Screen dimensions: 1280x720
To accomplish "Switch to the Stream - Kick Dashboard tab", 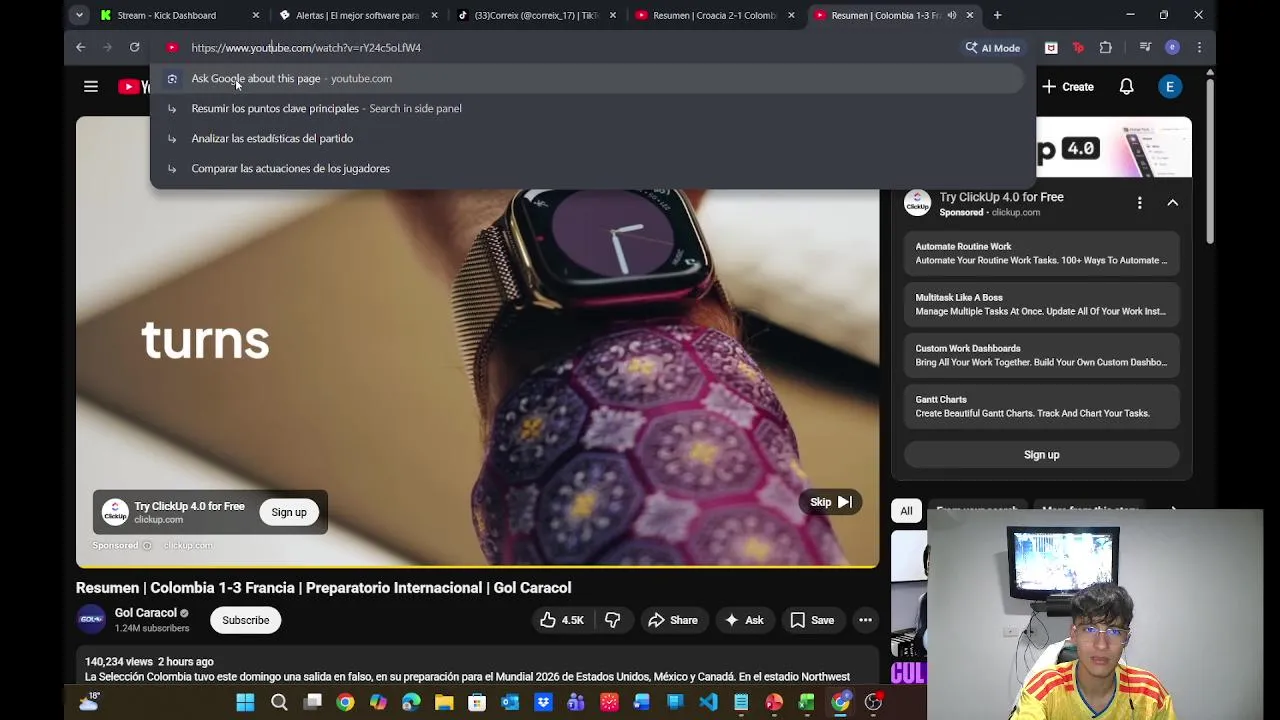I will point(166,15).
